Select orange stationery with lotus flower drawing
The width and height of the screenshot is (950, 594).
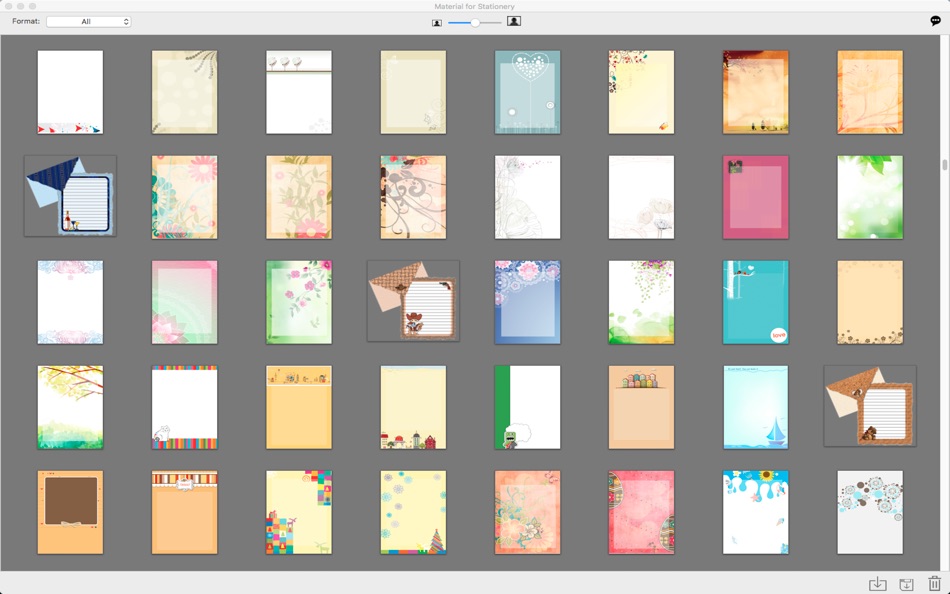[870, 92]
